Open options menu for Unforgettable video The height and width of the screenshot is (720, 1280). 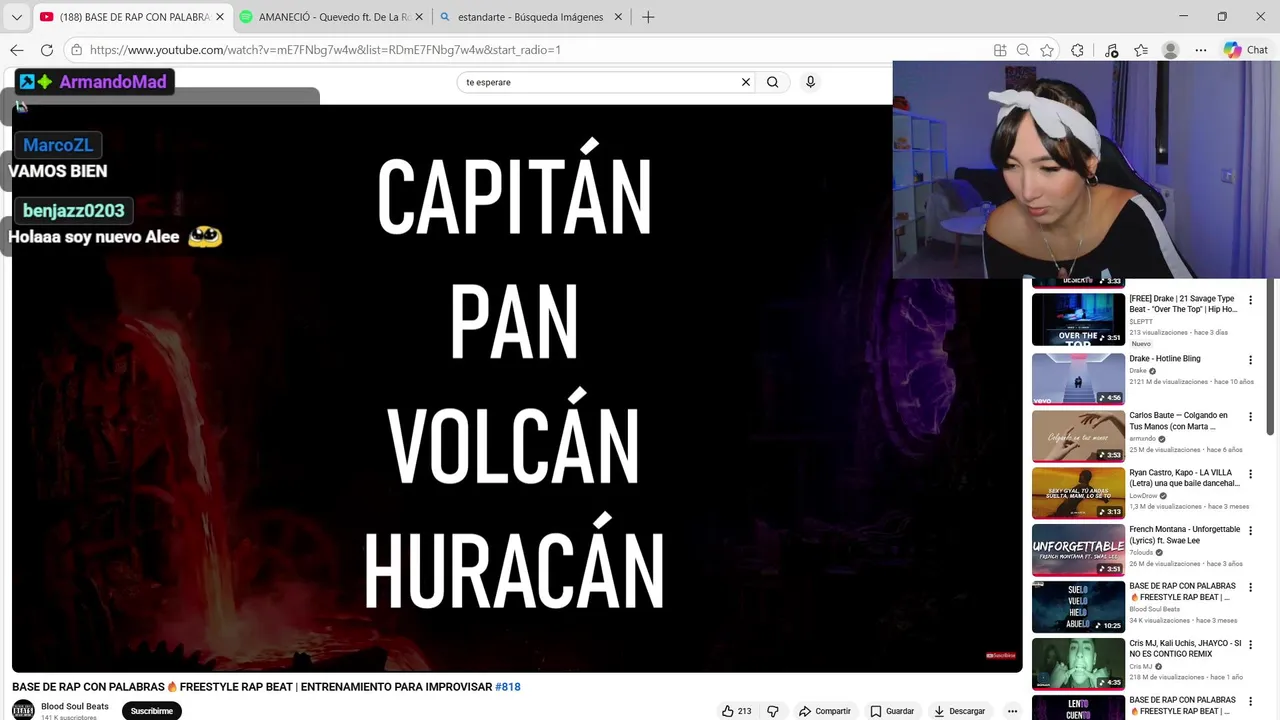coord(1250,531)
